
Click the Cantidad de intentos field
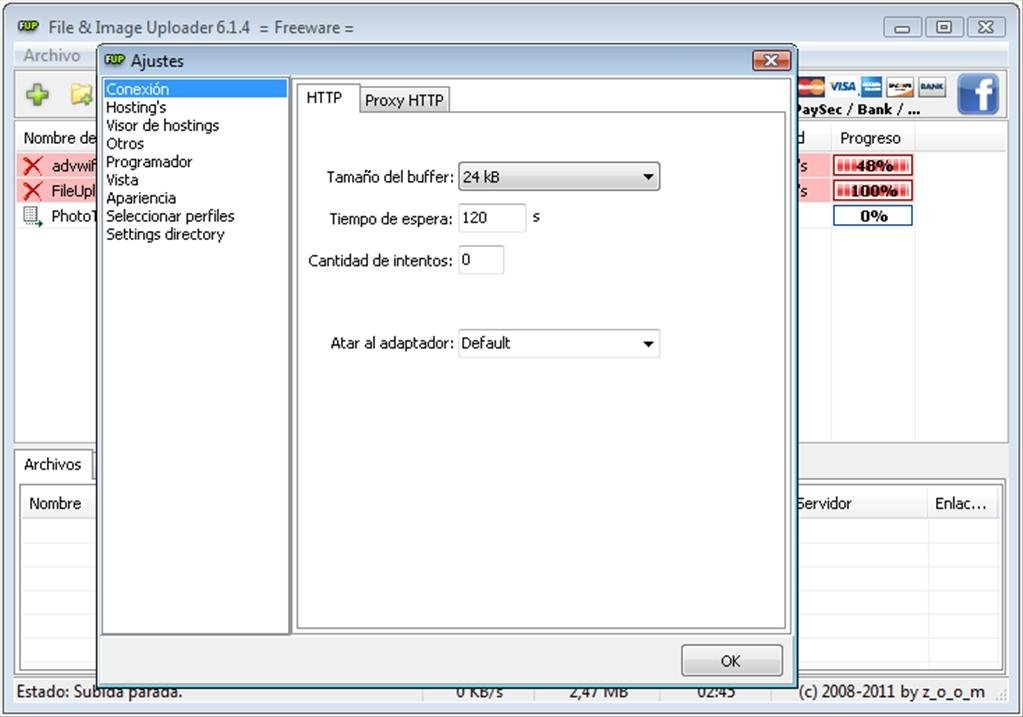point(481,260)
